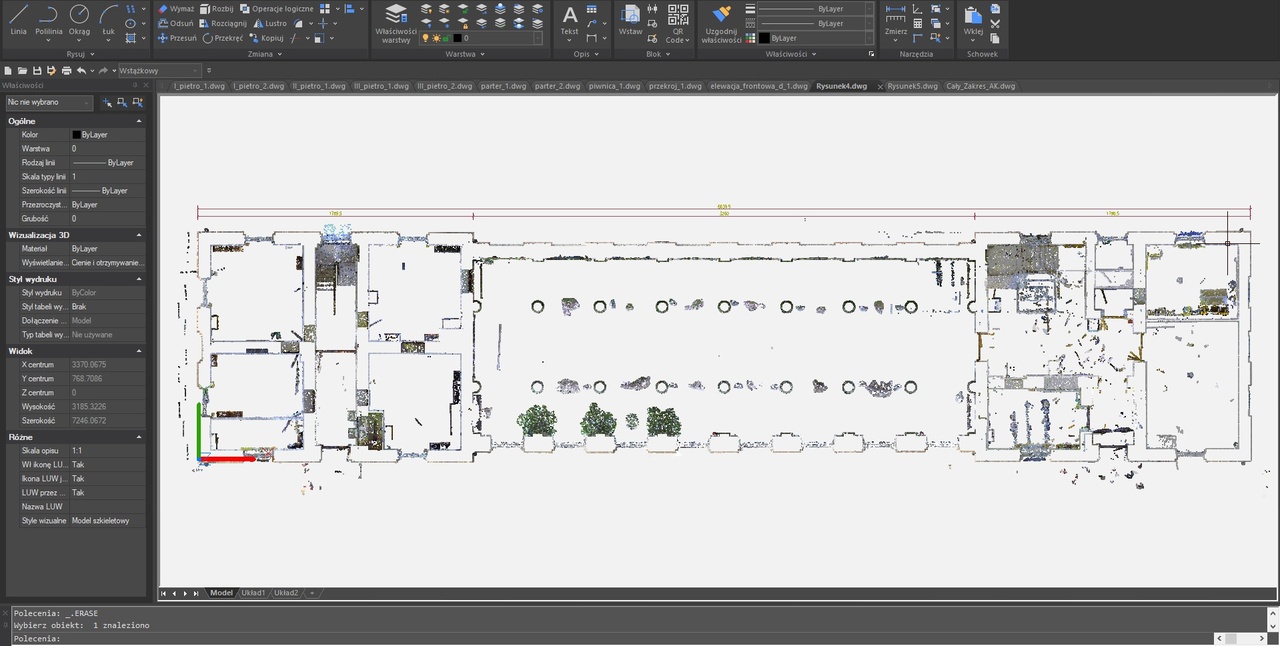Screen dimensions: 1280x646
Task: Toggle the layer lock padlock icon
Action: click(446, 38)
